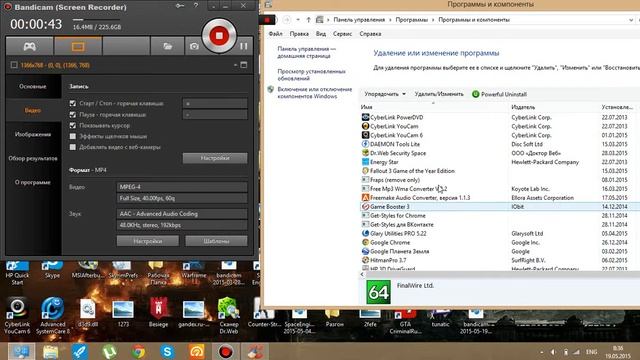640x360 pixels.
Task: Open Просмотр установленных обновлений link
Action: pyautogui.click(x=311, y=75)
